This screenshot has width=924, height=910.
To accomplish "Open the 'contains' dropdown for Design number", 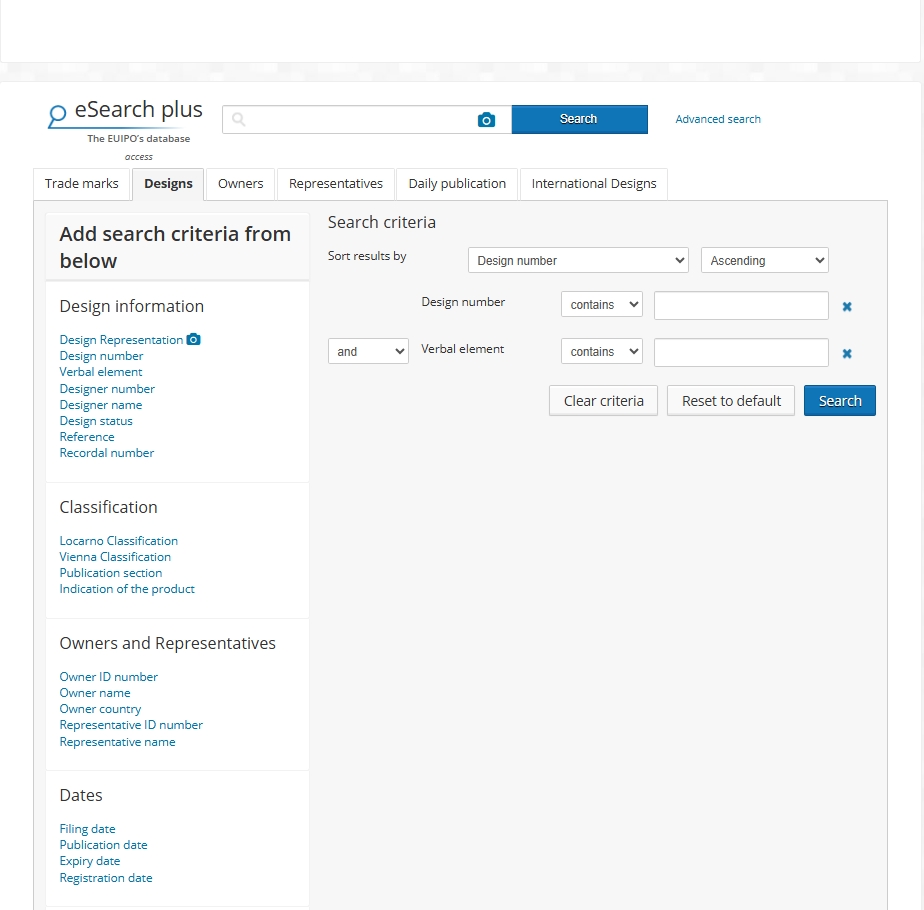I will [x=601, y=305].
